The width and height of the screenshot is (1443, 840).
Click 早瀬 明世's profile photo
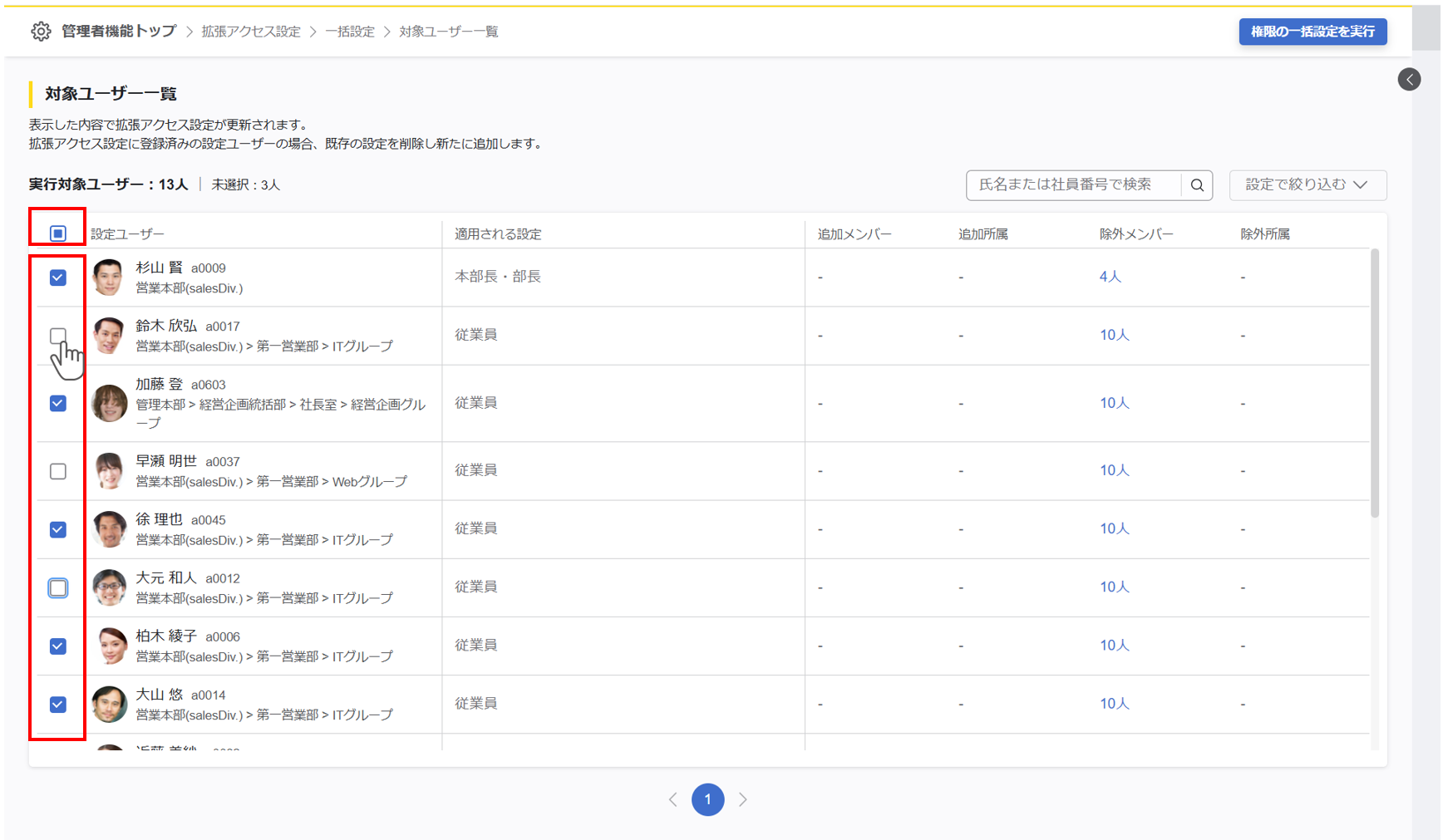click(109, 471)
